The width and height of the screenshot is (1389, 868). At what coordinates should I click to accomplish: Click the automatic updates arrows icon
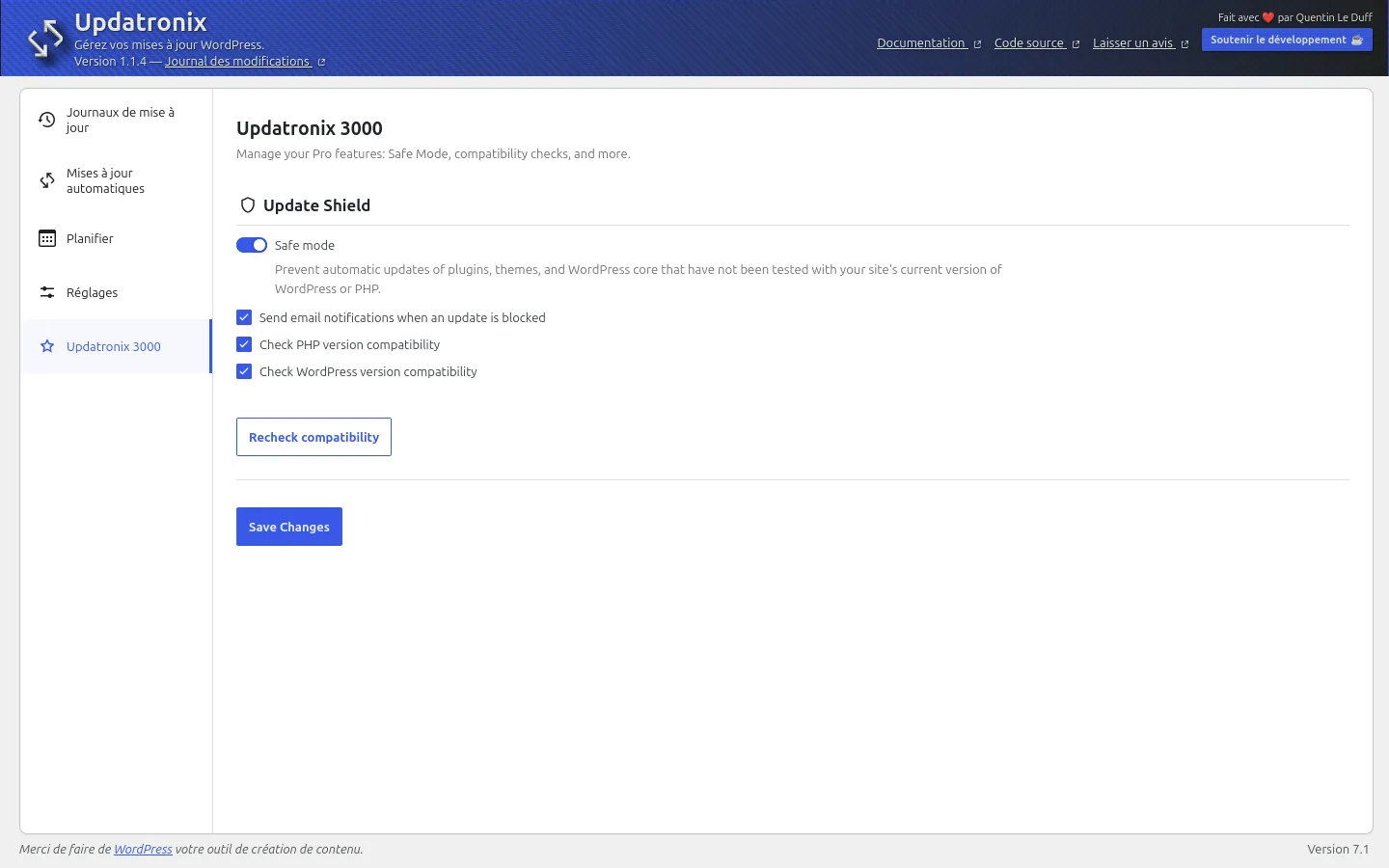click(47, 180)
